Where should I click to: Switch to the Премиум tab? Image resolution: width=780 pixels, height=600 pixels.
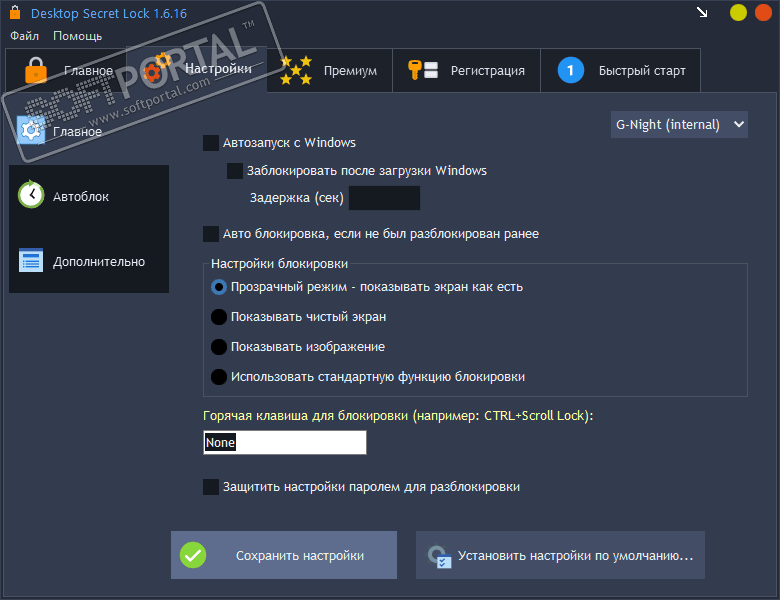(x=330, y=70)
